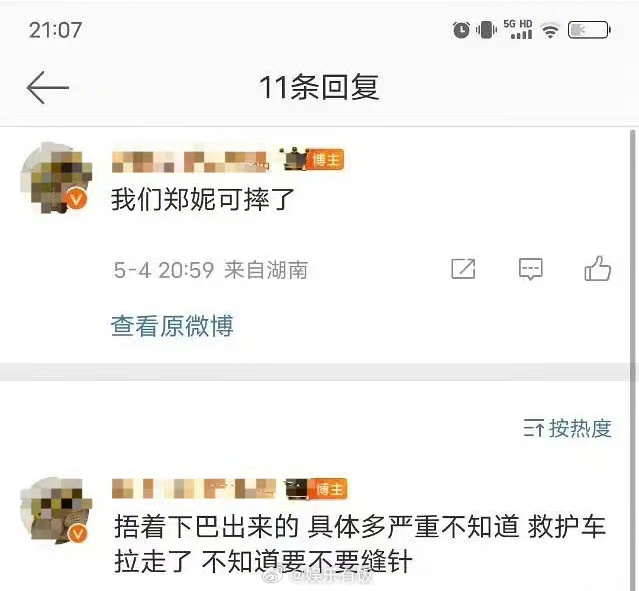Open the 按热度 sort dropdown

tap(567, 428)
